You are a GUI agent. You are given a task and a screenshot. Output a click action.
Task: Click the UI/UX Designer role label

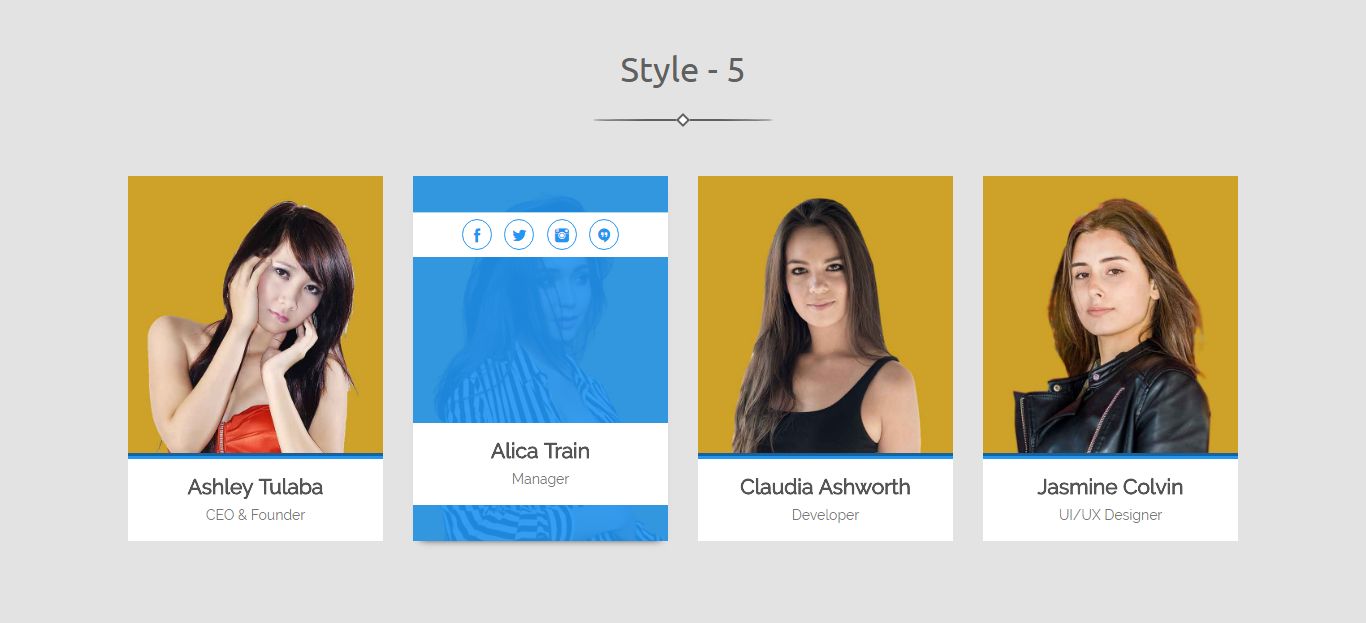(x=1110, y=515)
